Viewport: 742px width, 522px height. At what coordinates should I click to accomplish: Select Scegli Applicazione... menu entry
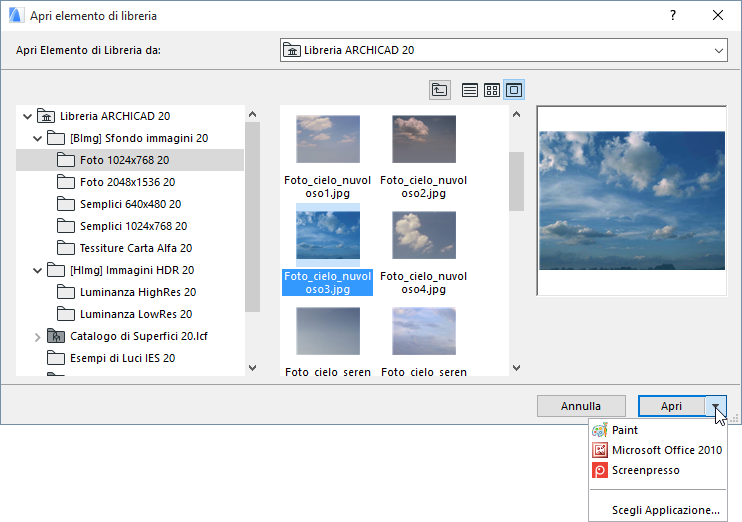[x=657, y=510]
